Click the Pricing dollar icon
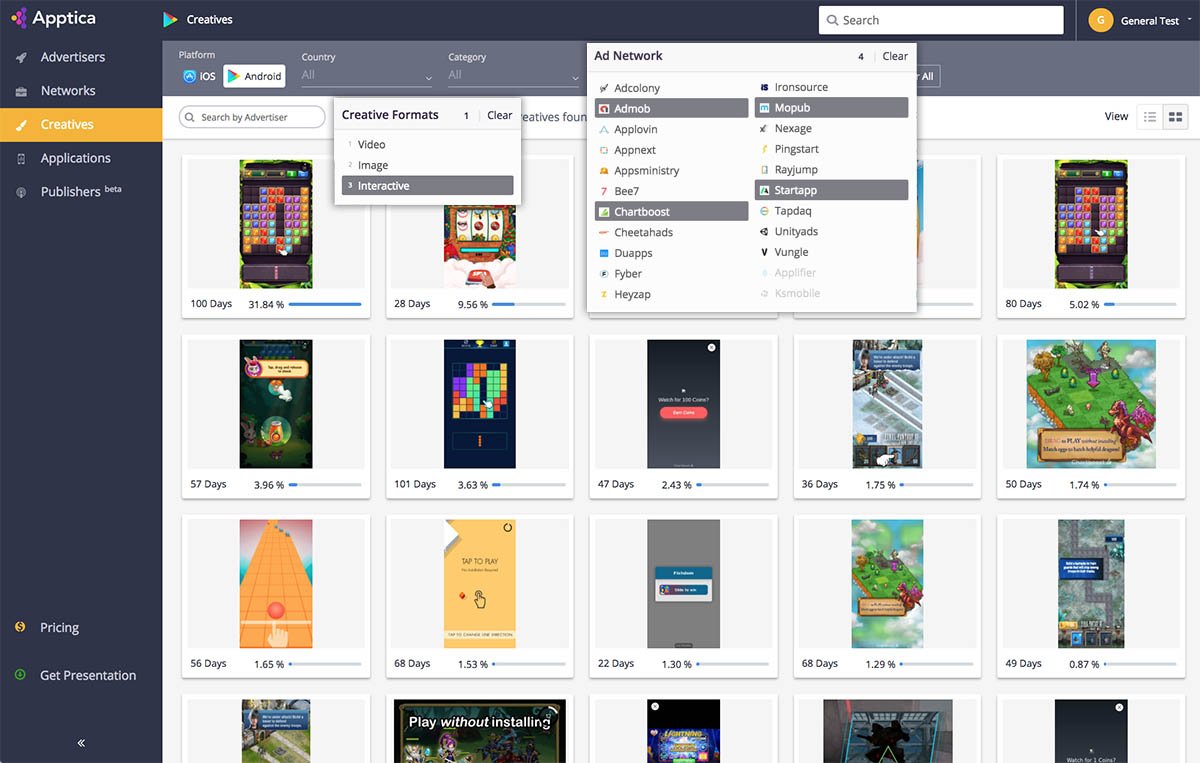The width and height of the screenshot is (1200, 763). pos(20,627)
